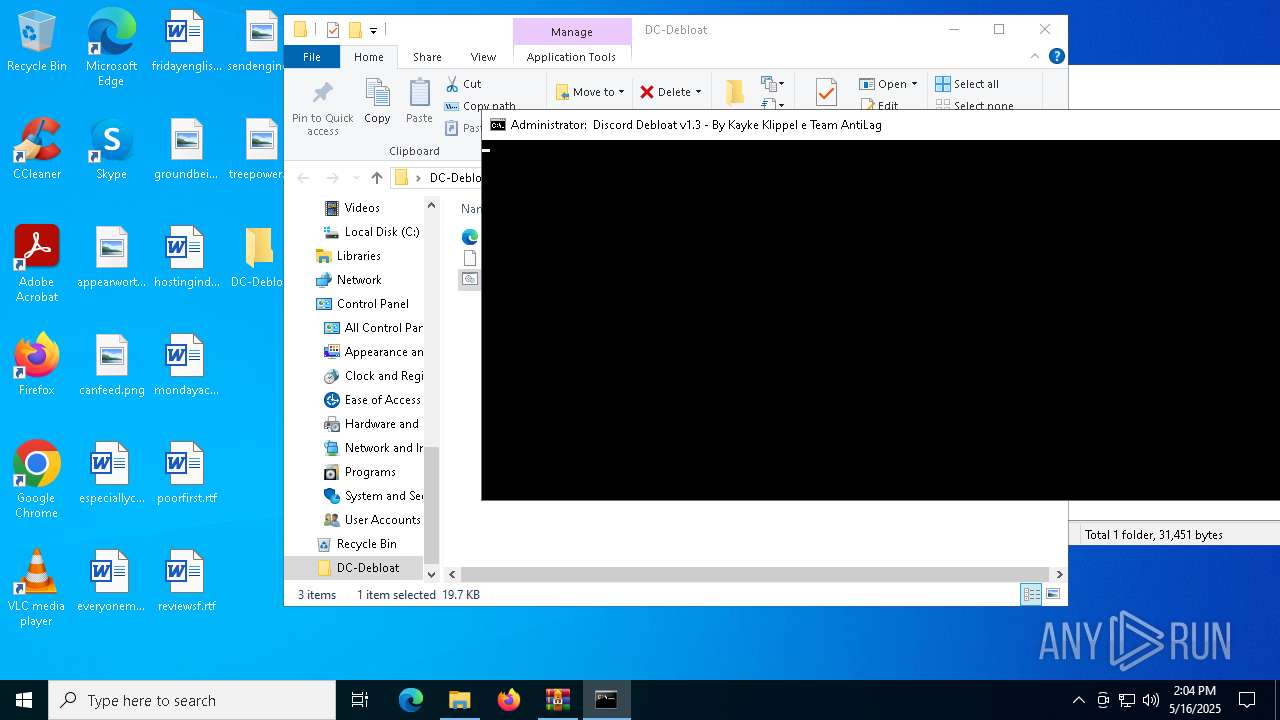The width and height of the screenshot is (1280, 720).
Task: Select the Skype desktop shortcut
Action: click(x=111, y=150)
